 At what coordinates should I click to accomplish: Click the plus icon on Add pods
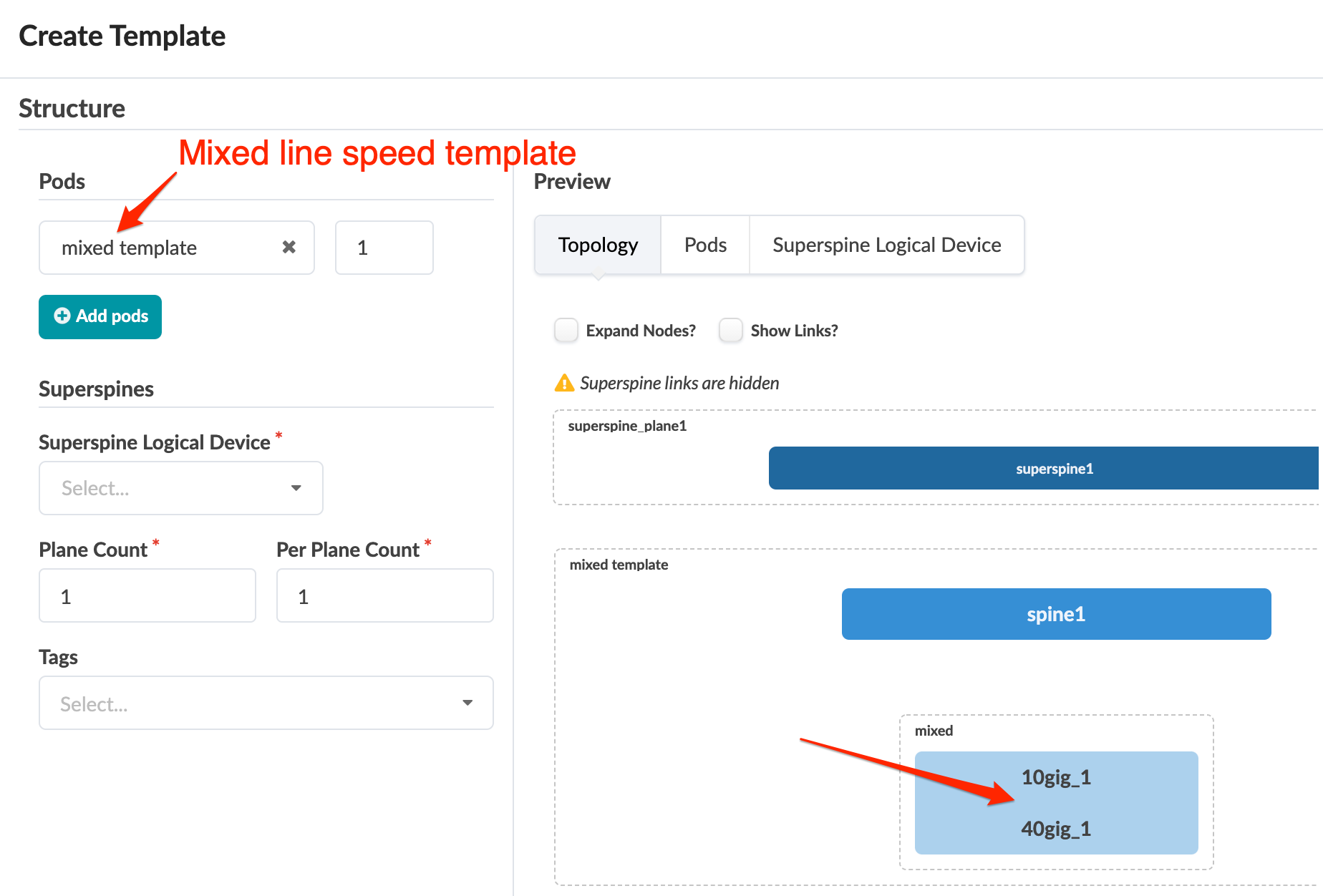point(62,316)
